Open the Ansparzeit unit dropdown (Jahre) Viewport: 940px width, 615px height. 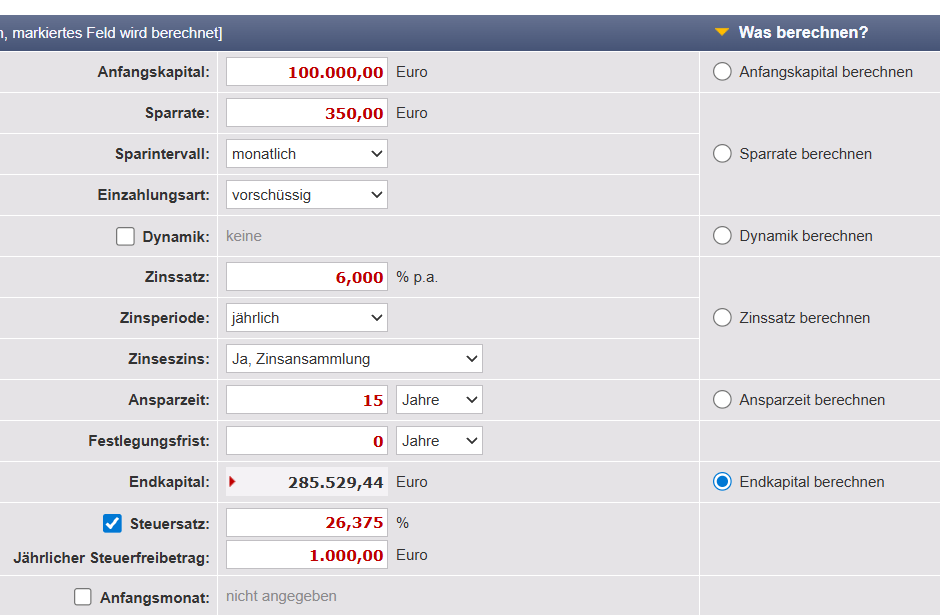click(x=439, y=400)
